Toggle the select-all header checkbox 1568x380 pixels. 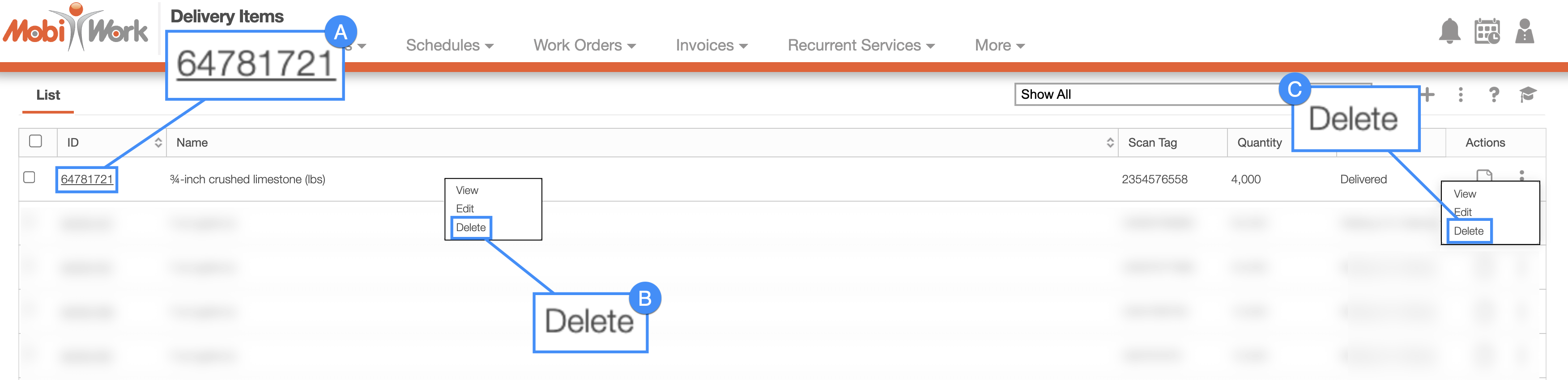(36, 141)
